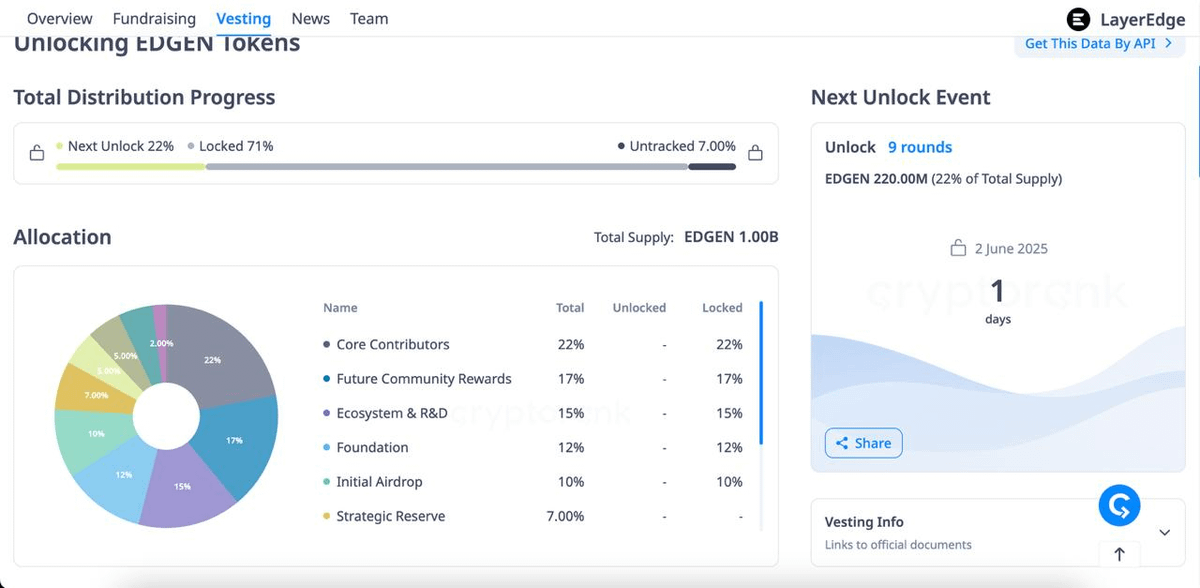Viewport: 1200px width, 588px height.
Task: Switch to the Fundraising tab
Action: pos(154,18)
